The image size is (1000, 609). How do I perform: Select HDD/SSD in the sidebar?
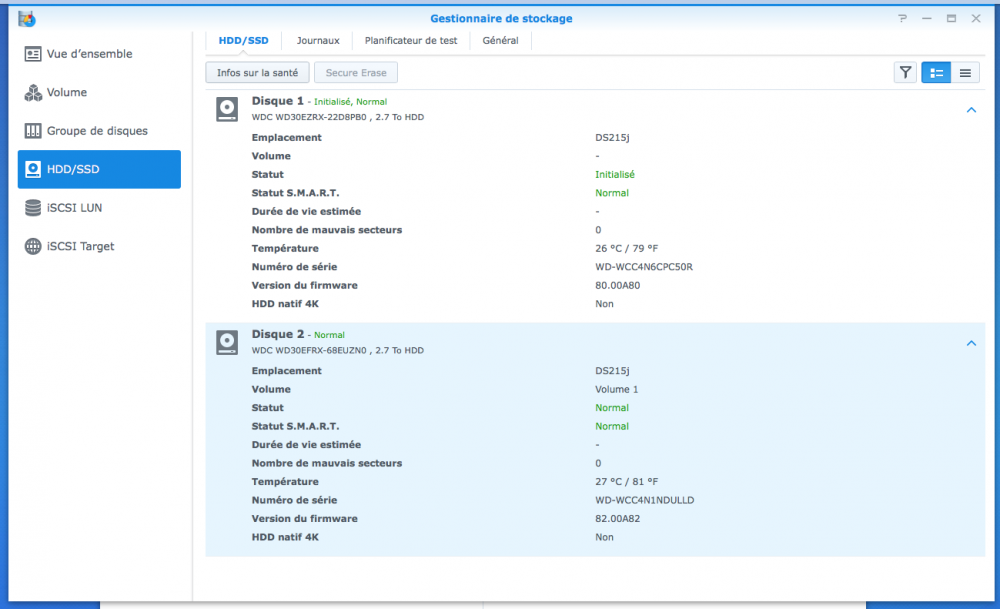[99, 169]
